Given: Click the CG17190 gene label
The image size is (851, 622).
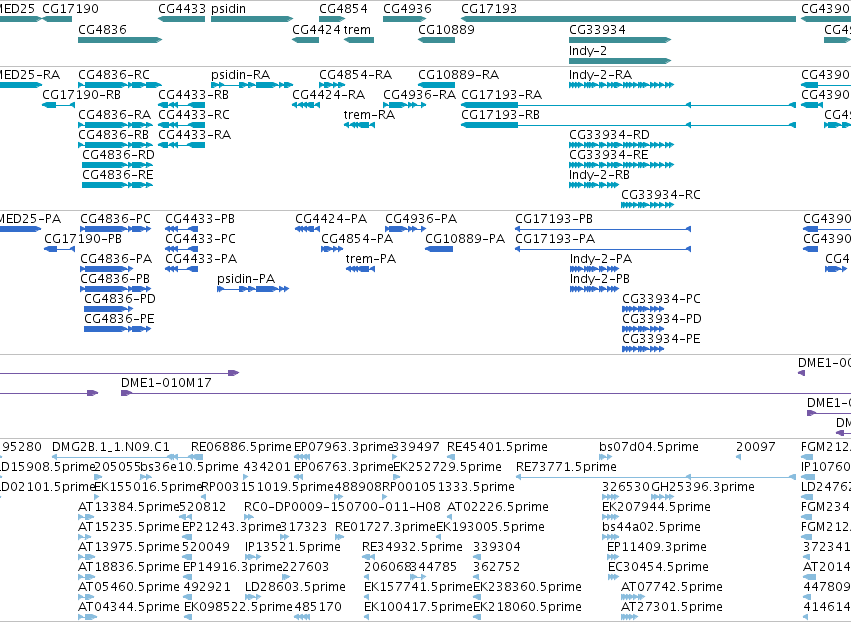Looking at the screenshot, I should pyautogui.click(x=70, y=9).
